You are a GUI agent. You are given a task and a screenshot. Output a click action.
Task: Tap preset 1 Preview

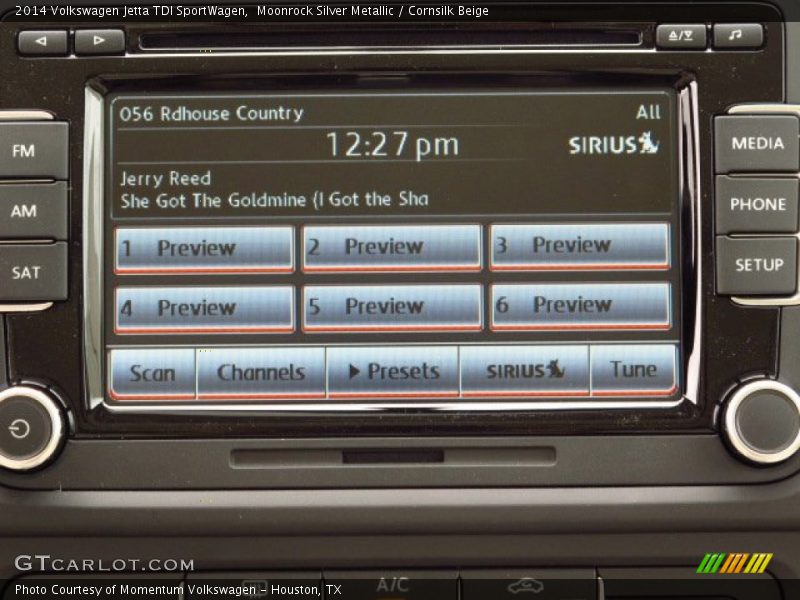[205, 249]
